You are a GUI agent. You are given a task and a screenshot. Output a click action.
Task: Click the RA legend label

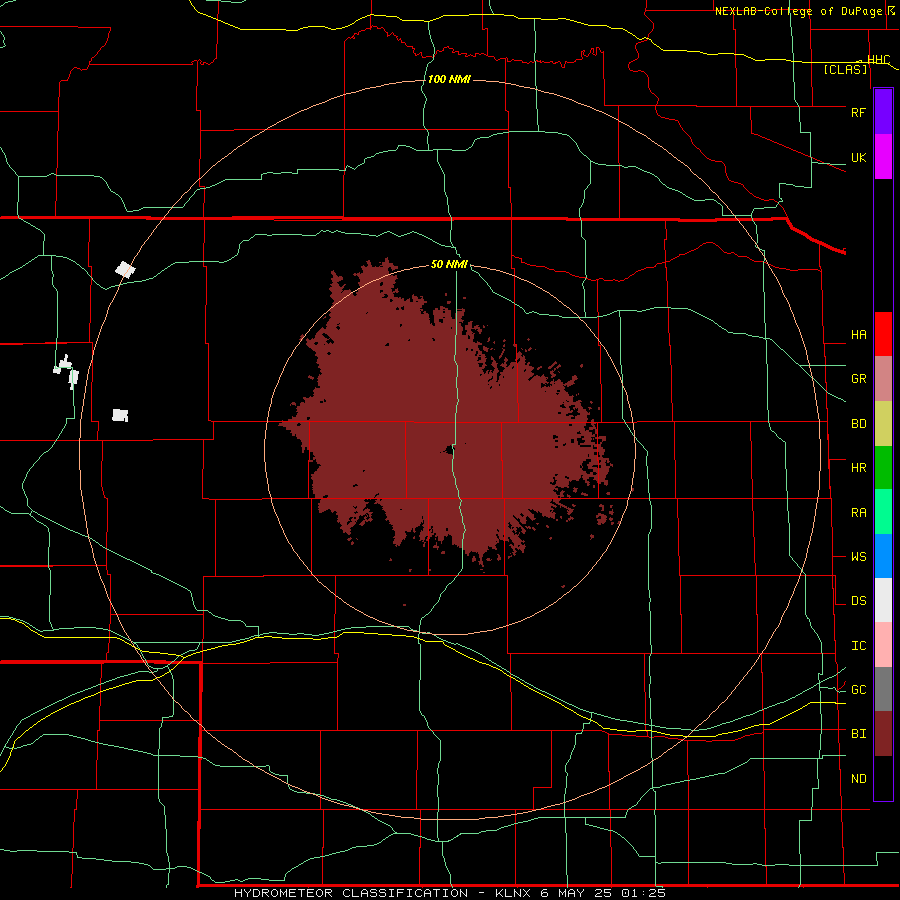858,513
